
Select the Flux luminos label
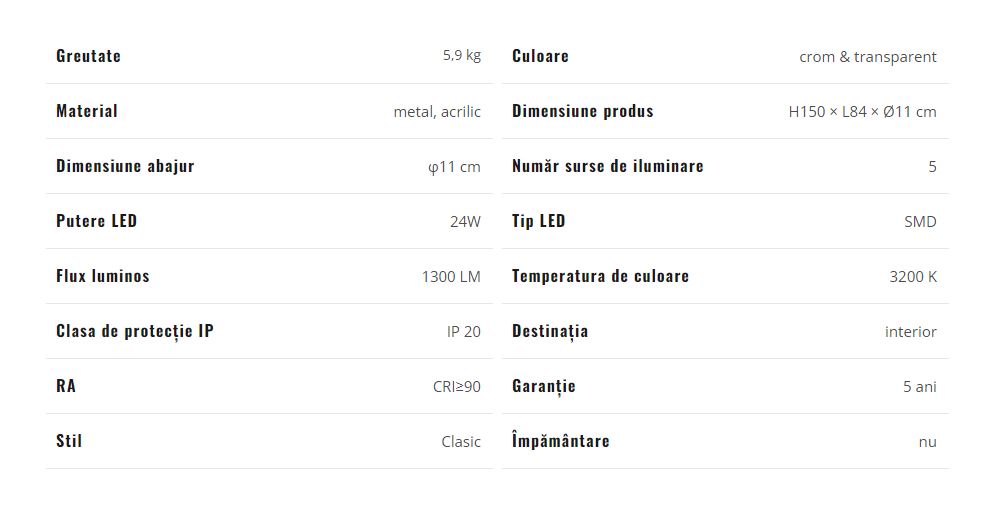coord(103,276)
